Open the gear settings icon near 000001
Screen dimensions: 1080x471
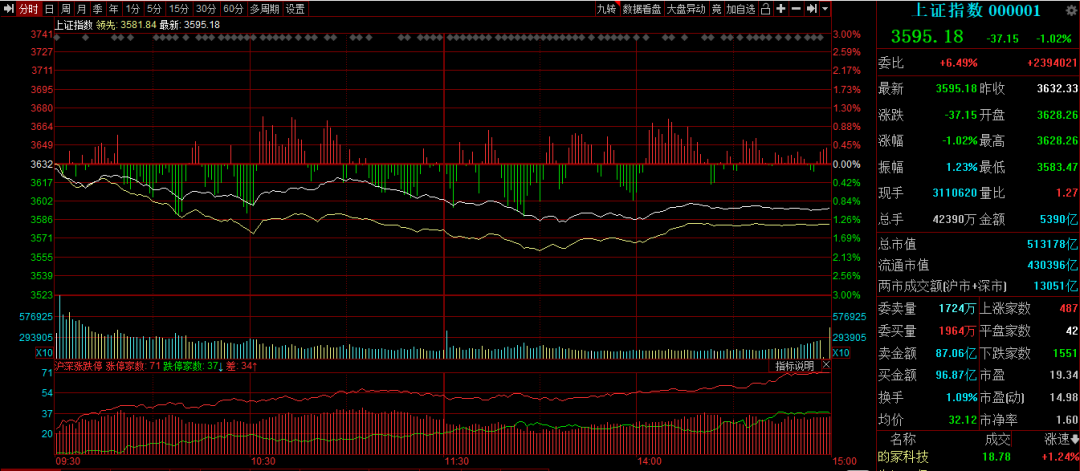click(1069, 10)
